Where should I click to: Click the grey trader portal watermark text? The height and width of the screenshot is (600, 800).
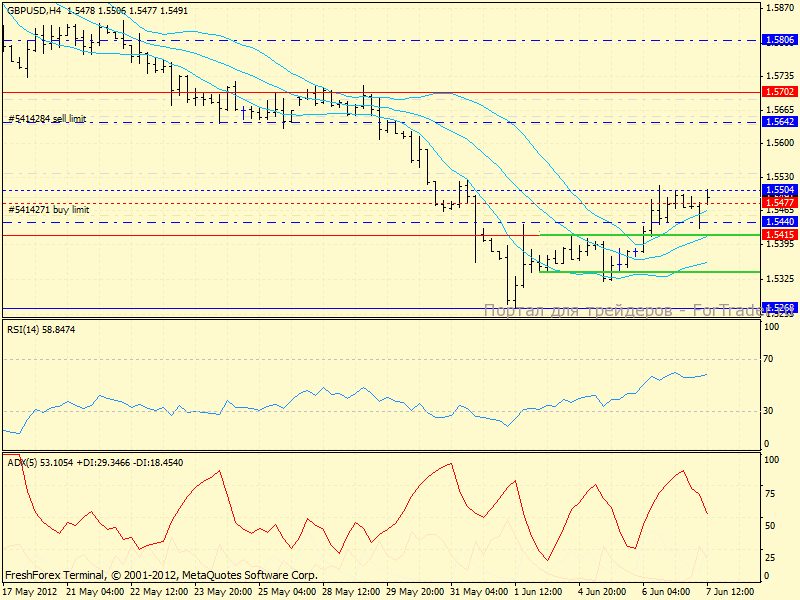[x=620, y=311]
